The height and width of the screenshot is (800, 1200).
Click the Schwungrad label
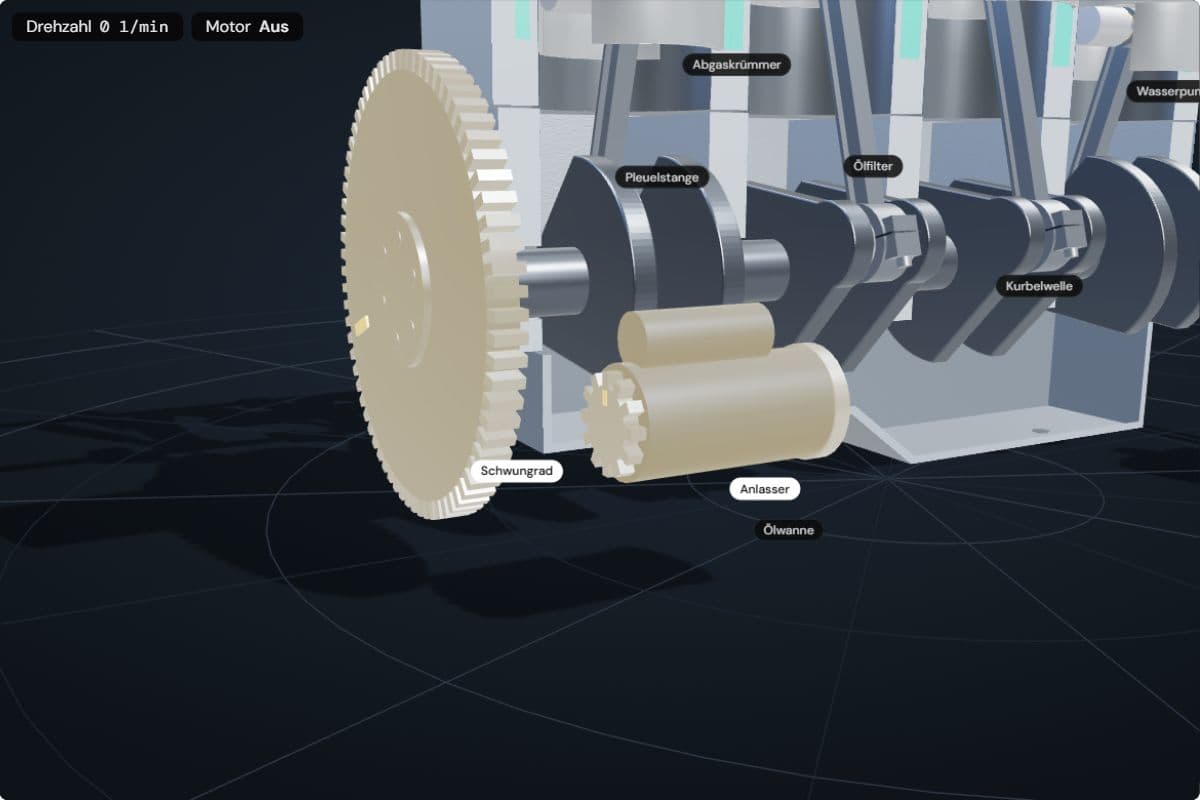coord(516,471)
